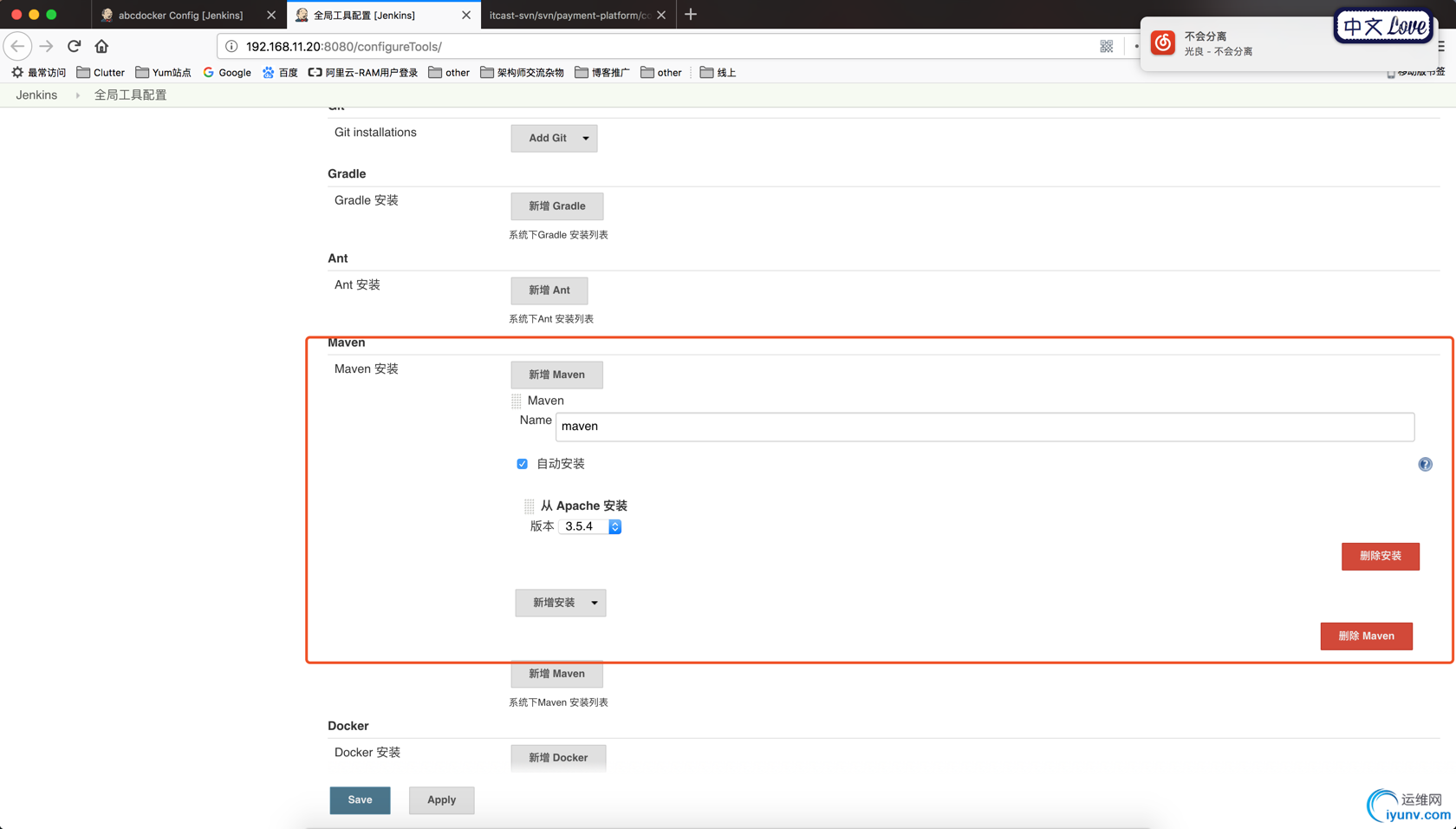Open the first other bookmark folder
1456x829 pixels.
(449, 73)
